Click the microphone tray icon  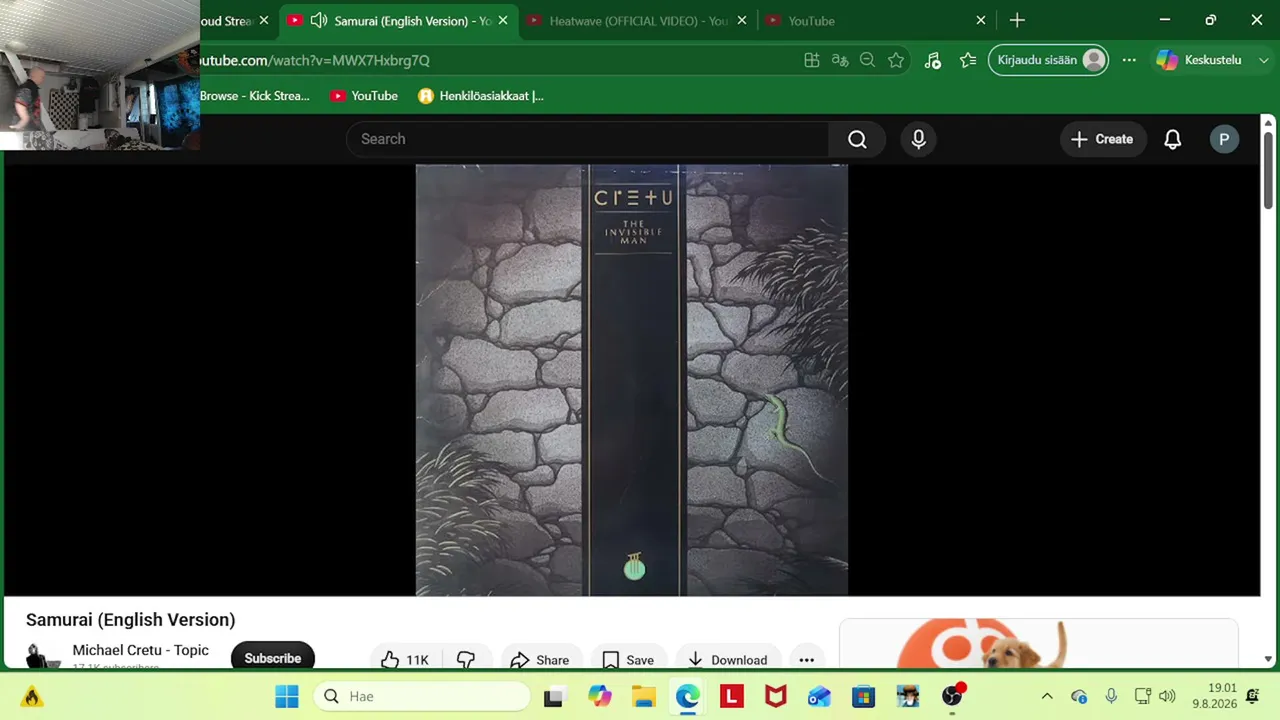1111,696
